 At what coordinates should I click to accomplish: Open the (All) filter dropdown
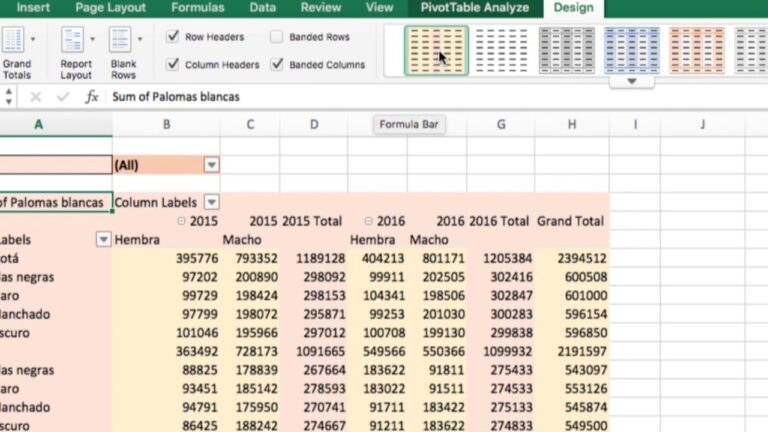212,165
